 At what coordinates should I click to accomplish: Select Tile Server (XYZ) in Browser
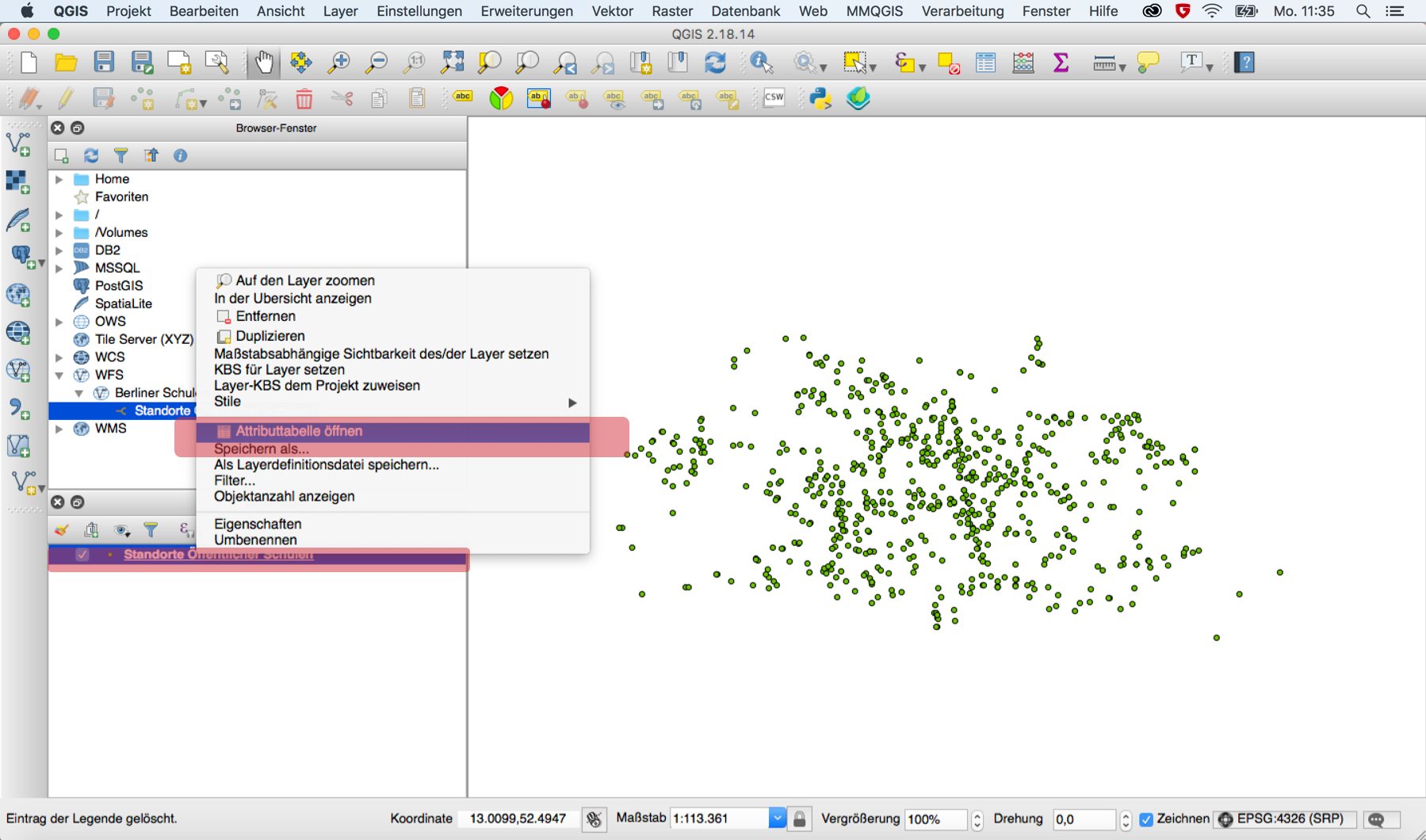[x=144, y=339]
